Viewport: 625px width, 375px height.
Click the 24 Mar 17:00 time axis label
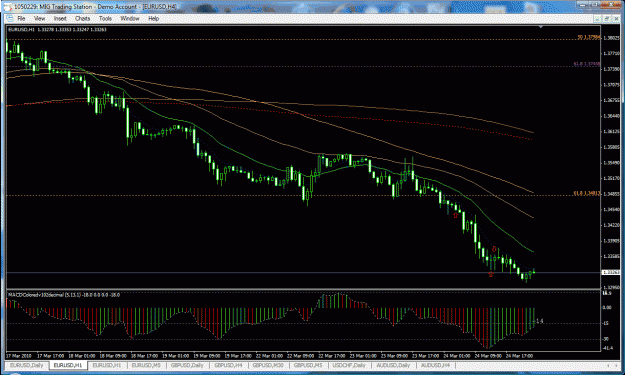click(x=519, y=355)
